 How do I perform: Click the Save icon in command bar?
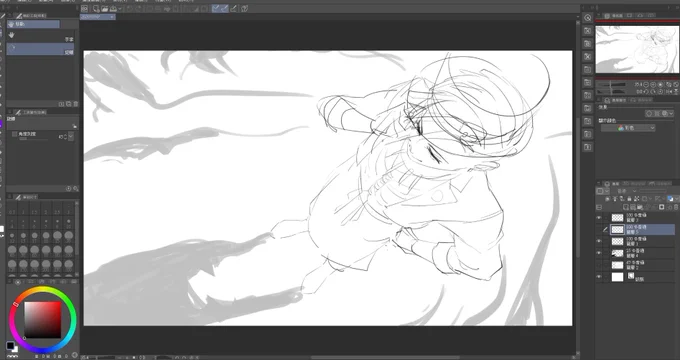113,9
